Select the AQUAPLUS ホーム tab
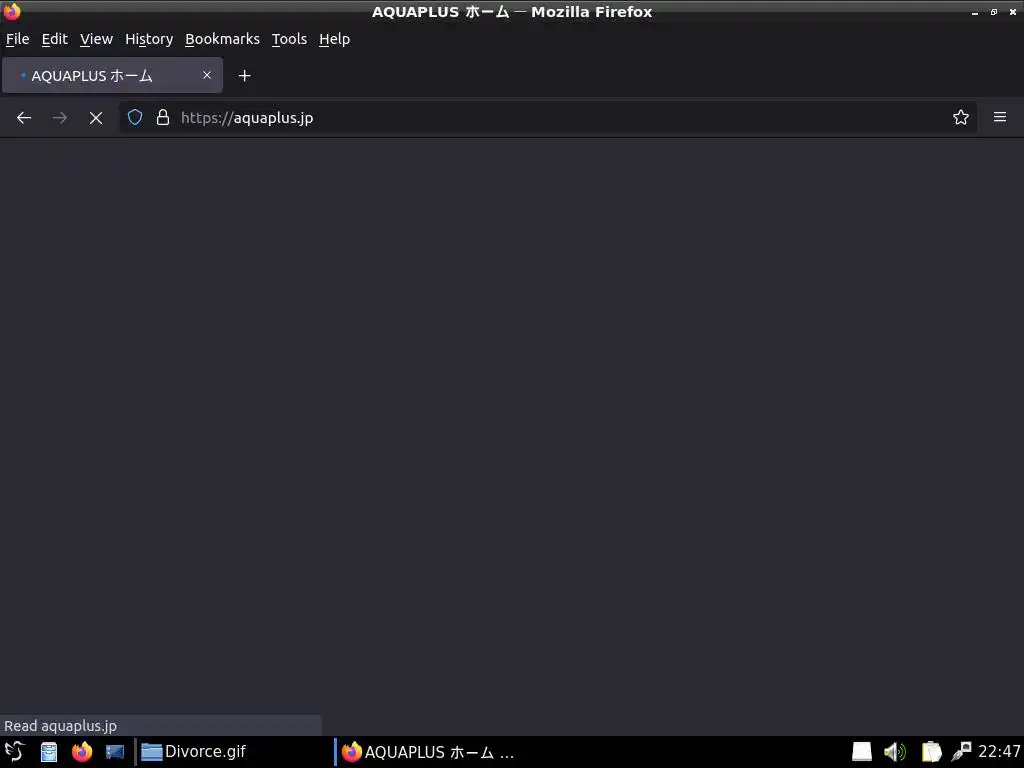Screen dimensions: 1024x768 [112, 75]
